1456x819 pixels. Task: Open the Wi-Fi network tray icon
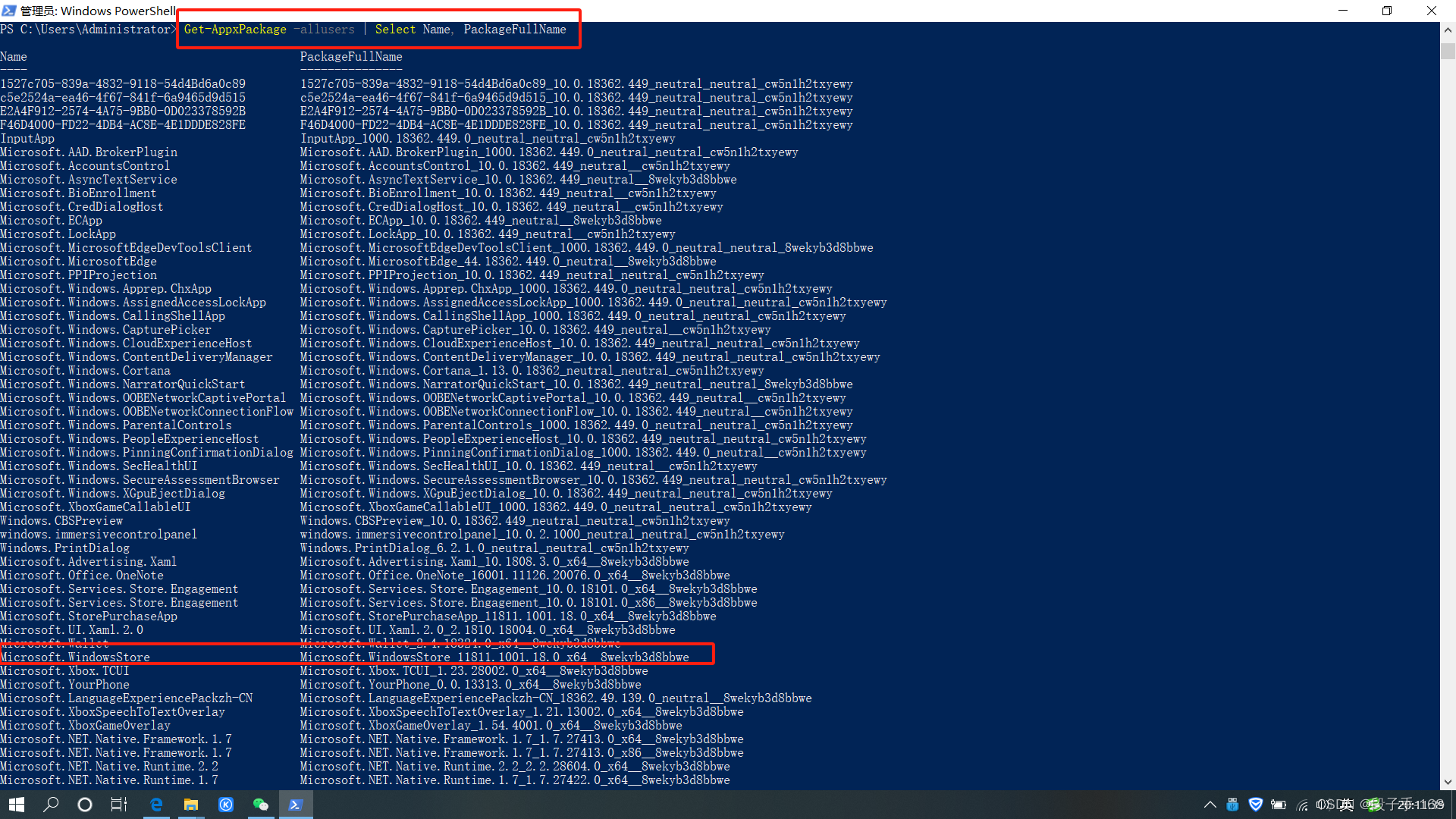pos(1302,805)
